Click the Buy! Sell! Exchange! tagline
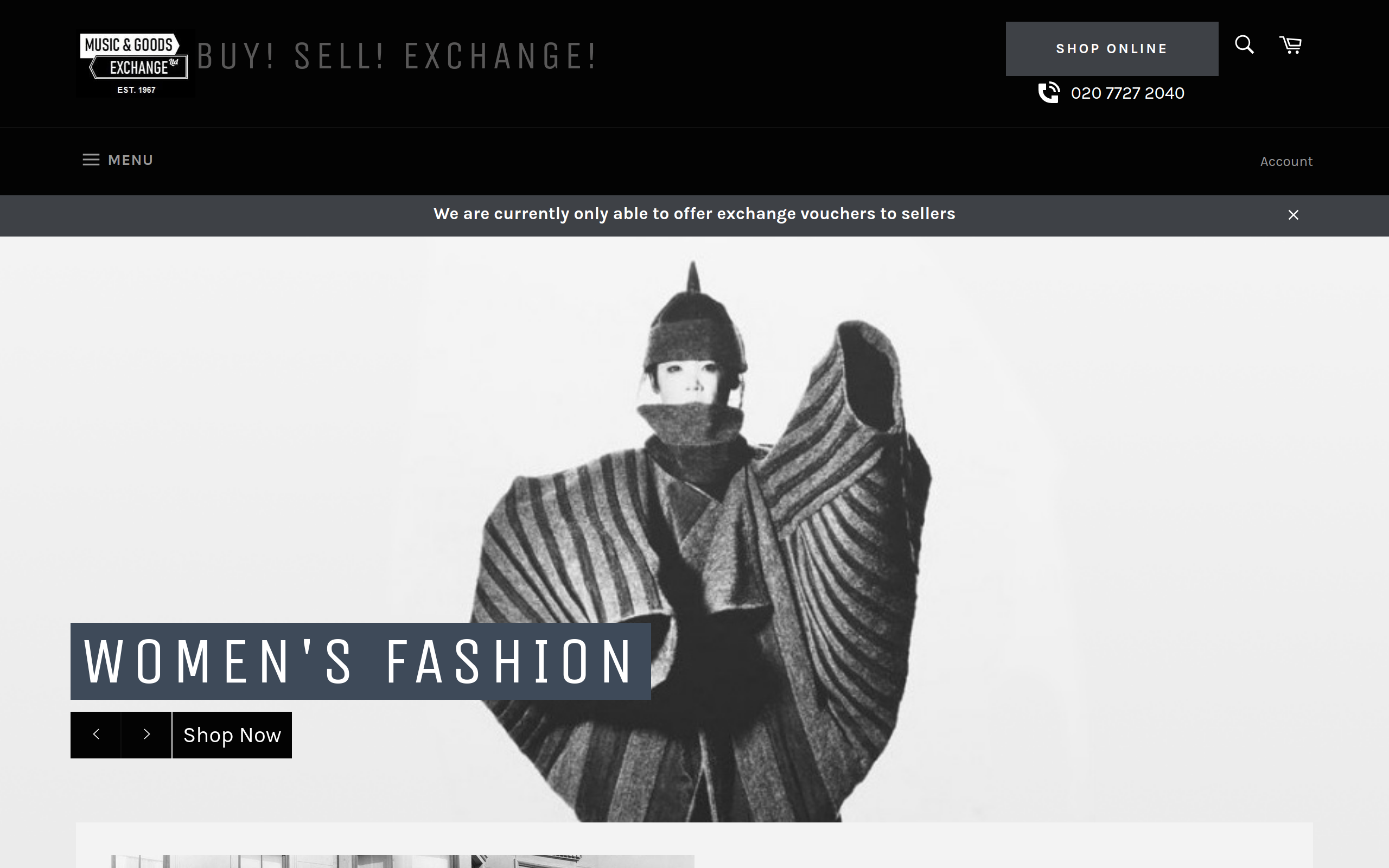Screen dimensions: 1389x868 [397, 56]
